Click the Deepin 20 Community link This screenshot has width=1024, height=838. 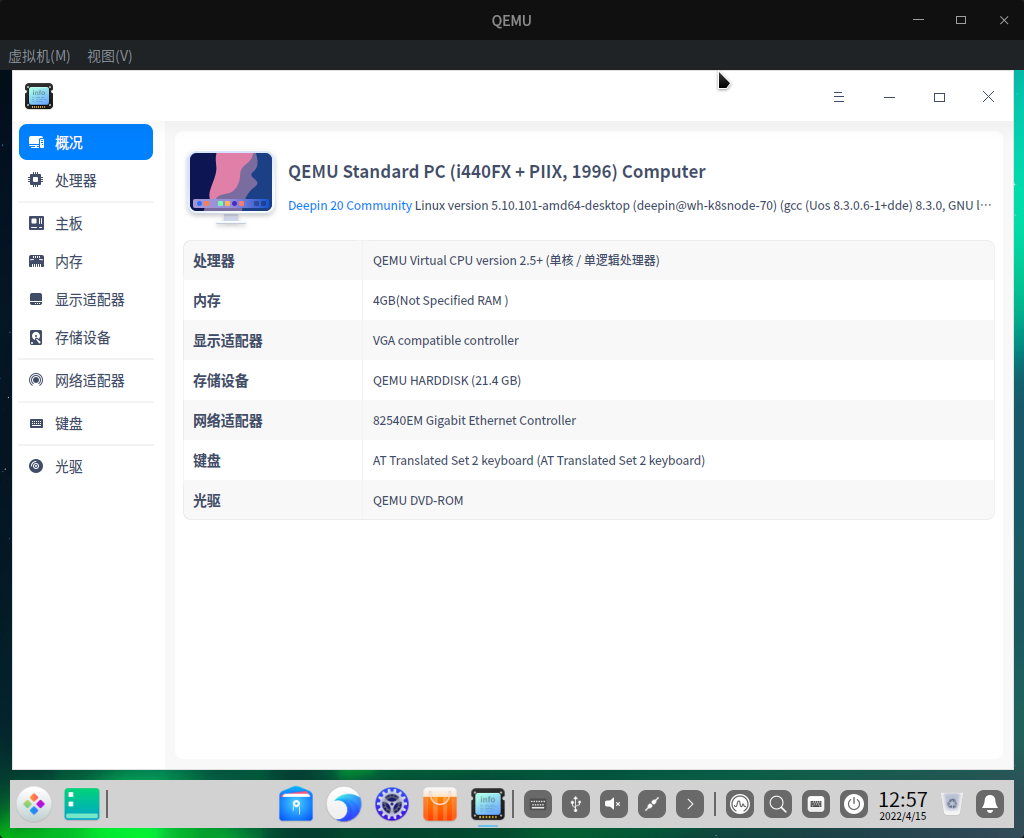[349, 205]
